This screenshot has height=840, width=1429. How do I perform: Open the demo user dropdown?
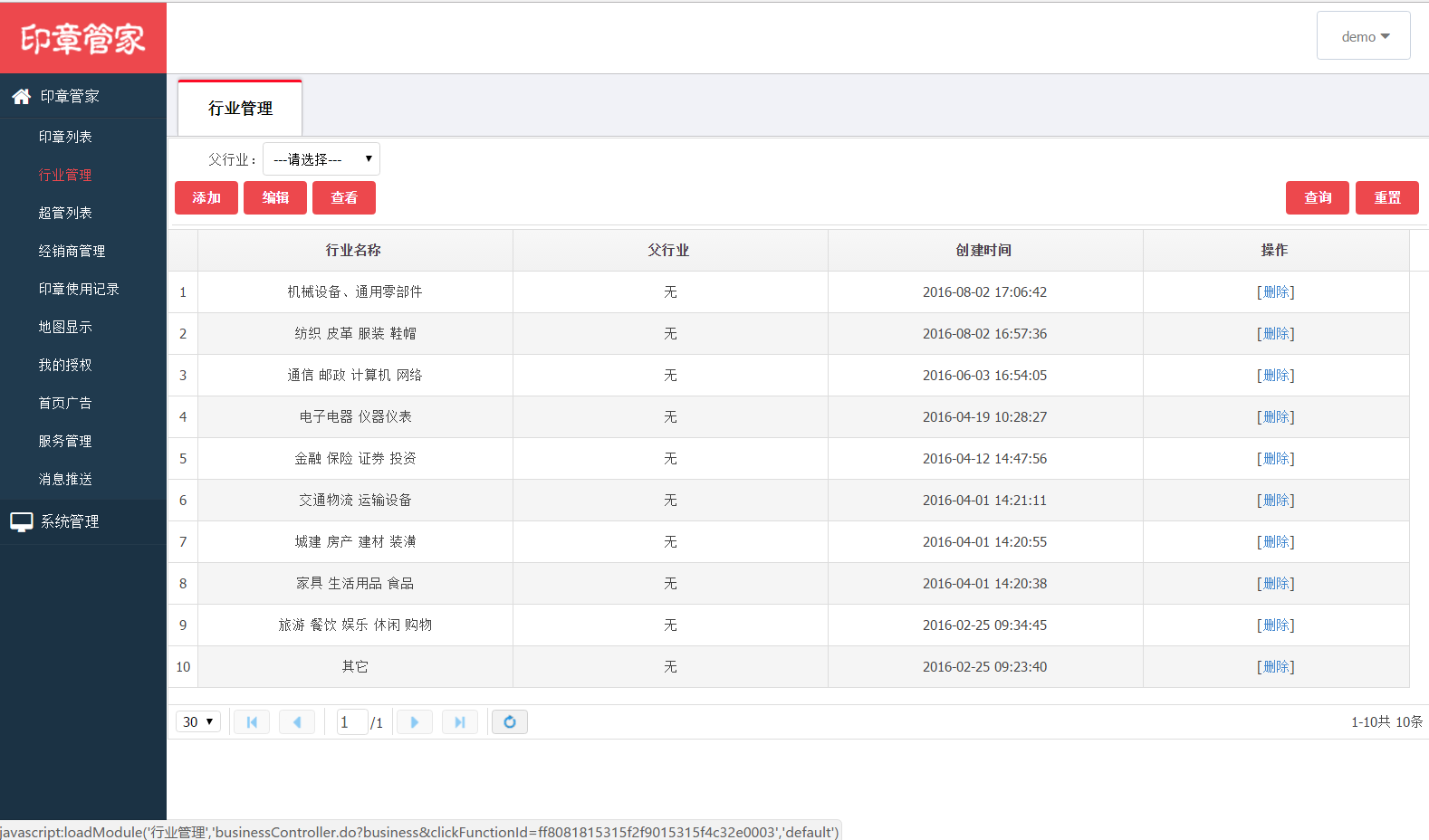click(x=1364, y=36)
